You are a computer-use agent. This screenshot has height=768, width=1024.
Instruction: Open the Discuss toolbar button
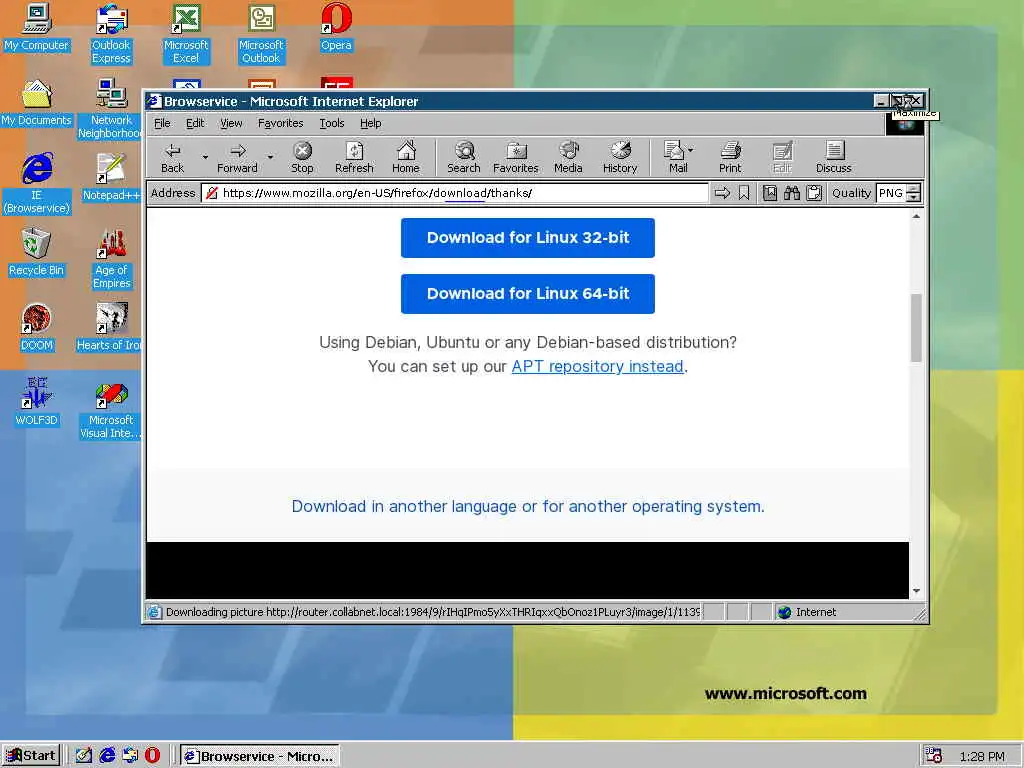[x=834, y=157]
